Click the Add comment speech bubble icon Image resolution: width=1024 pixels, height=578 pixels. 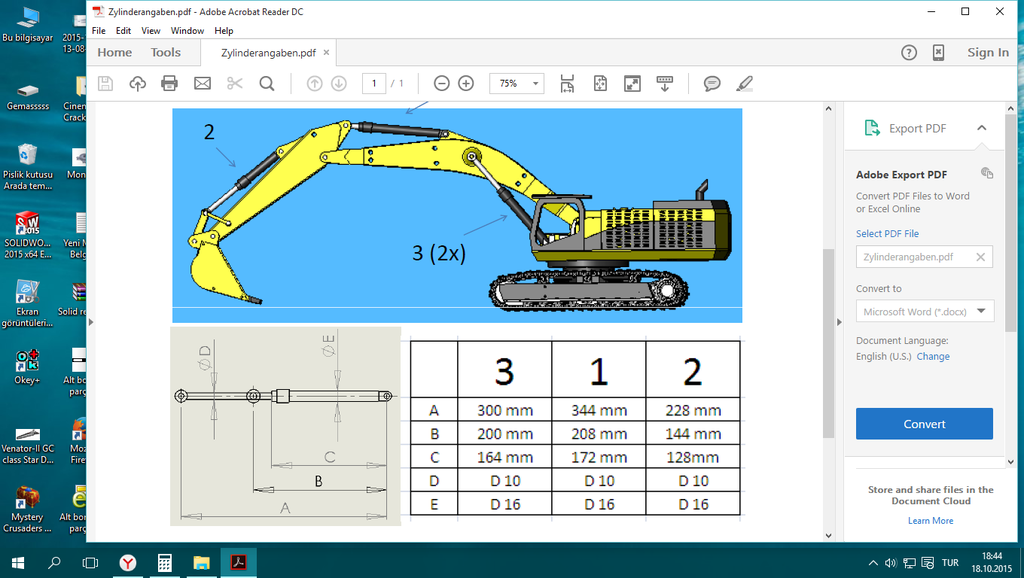712,83
